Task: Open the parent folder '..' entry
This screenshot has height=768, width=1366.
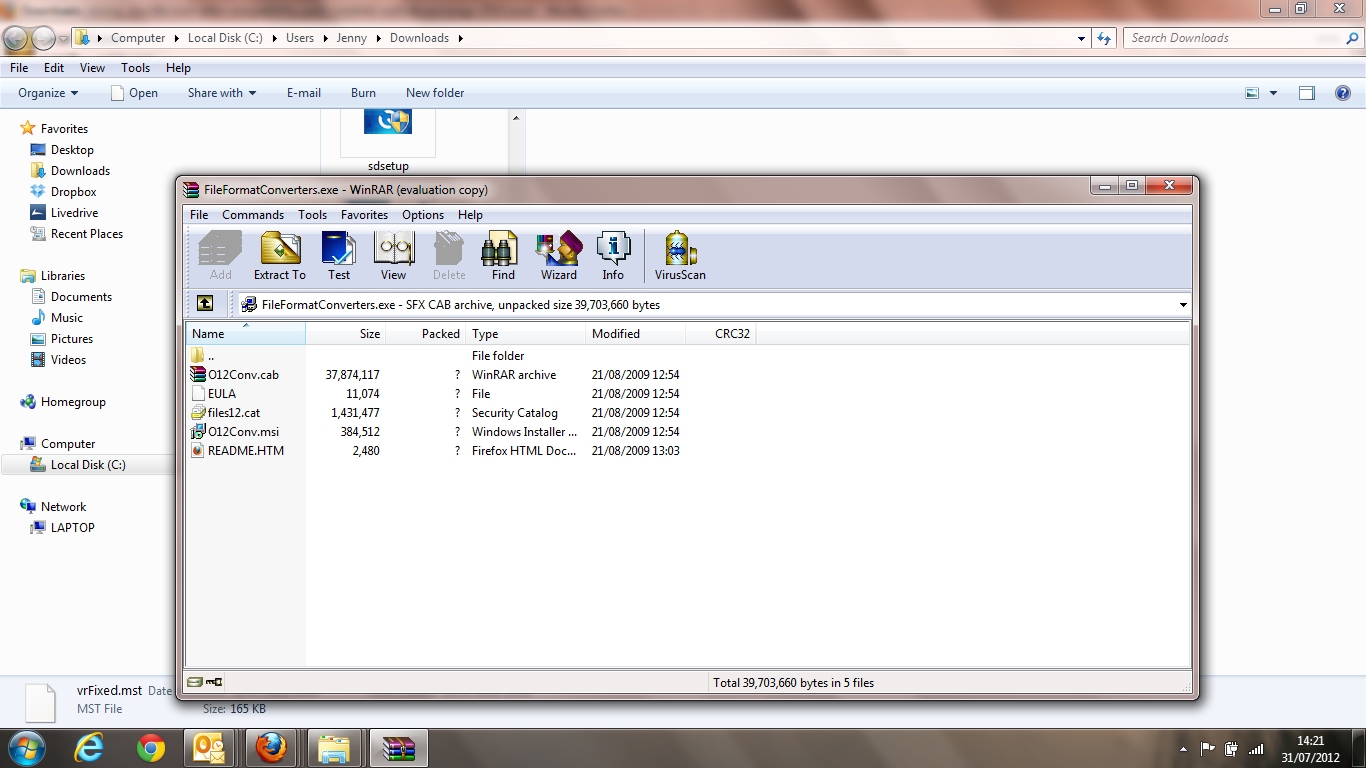Action: (x=203, y=356)
